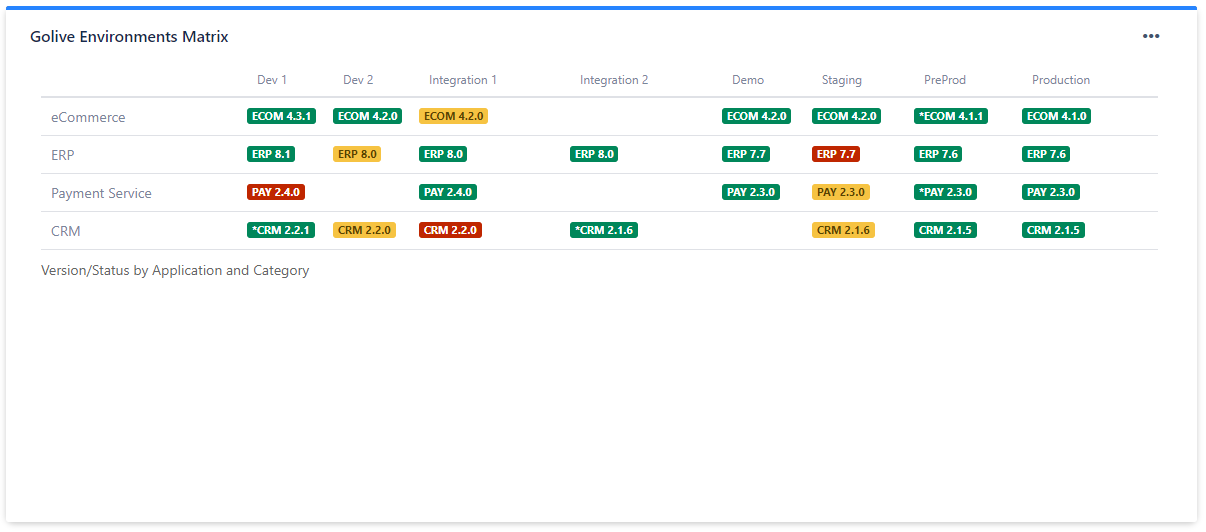Click the *ECOM 4.1.1 PreProd badge
This screenshot has height=532, width=1206.
(951, 116)
